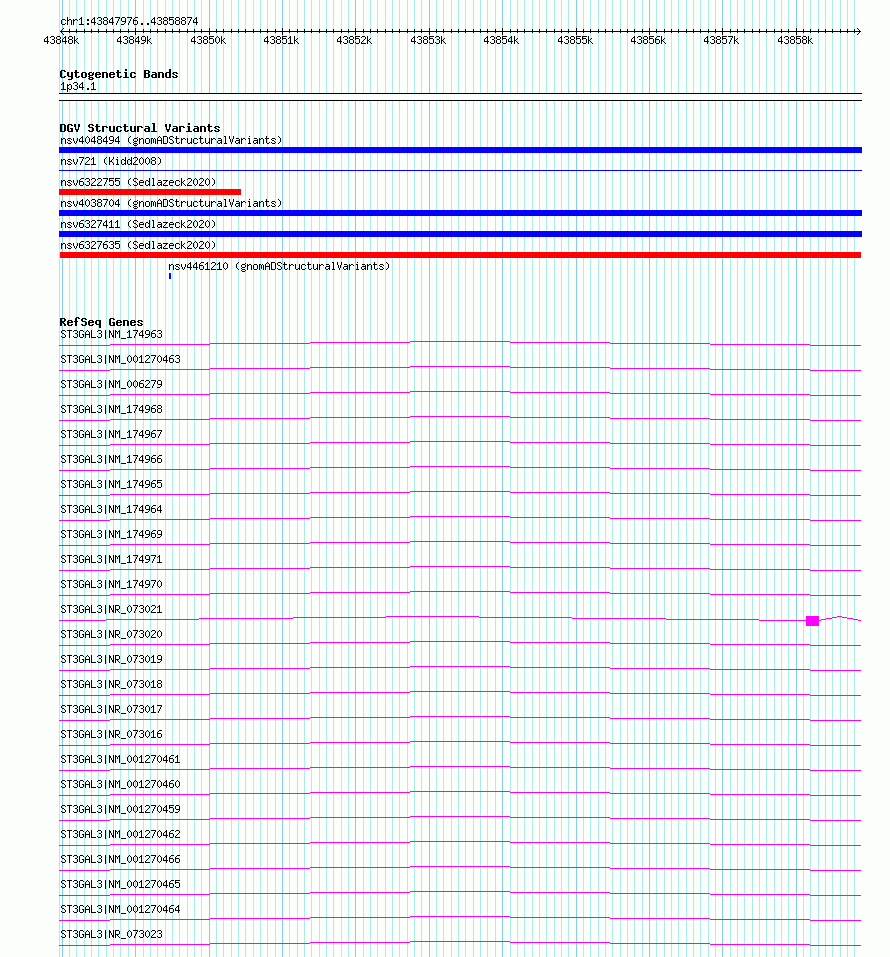
Task: Select transcript ST3GAL3|NM_174970
Action: click(112, 585)
